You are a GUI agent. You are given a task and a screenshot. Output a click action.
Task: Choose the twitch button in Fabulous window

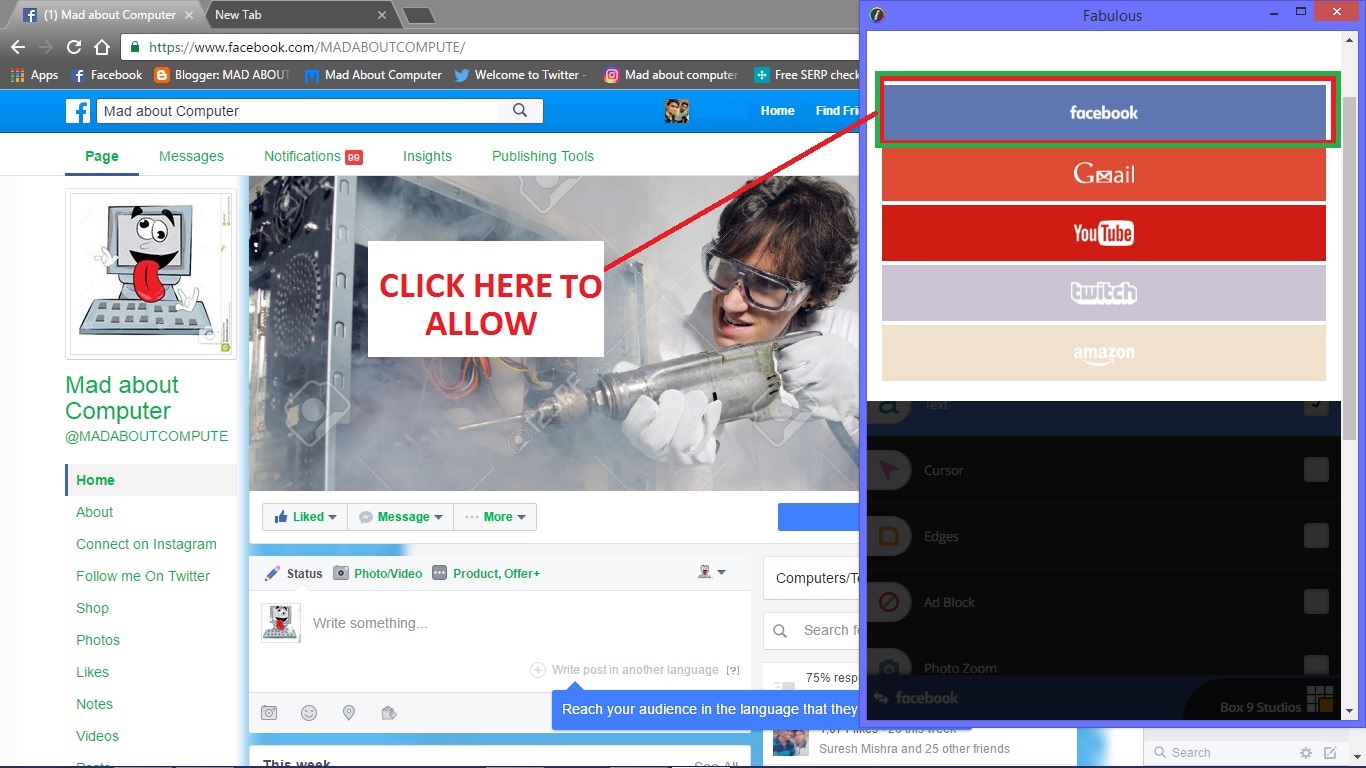click(1104, 293)
